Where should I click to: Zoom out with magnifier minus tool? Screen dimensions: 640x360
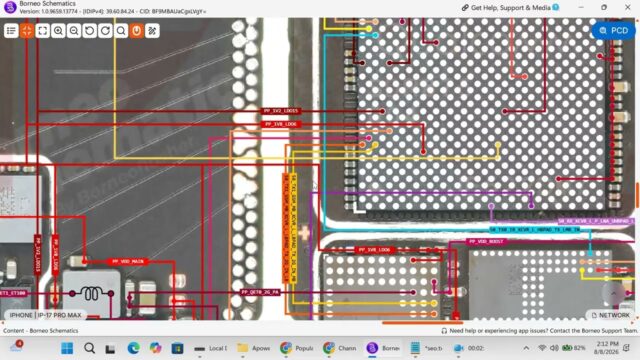coord(74,31)
